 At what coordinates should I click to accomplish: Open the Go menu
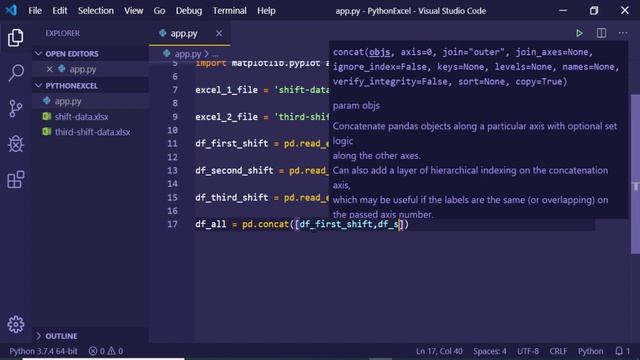(x=159, y=11)
